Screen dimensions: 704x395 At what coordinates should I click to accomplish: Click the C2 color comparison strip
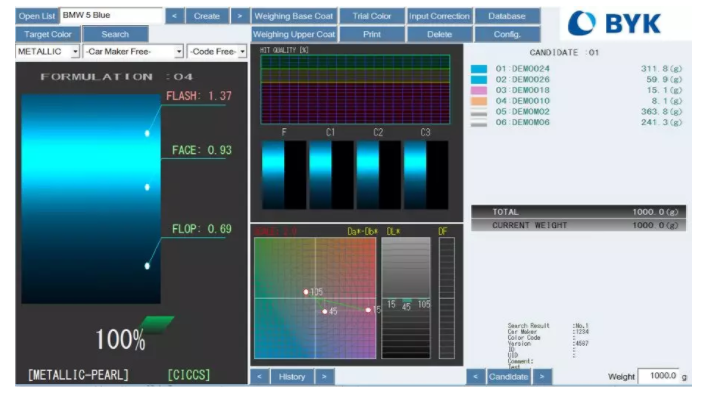click(378, 175)
